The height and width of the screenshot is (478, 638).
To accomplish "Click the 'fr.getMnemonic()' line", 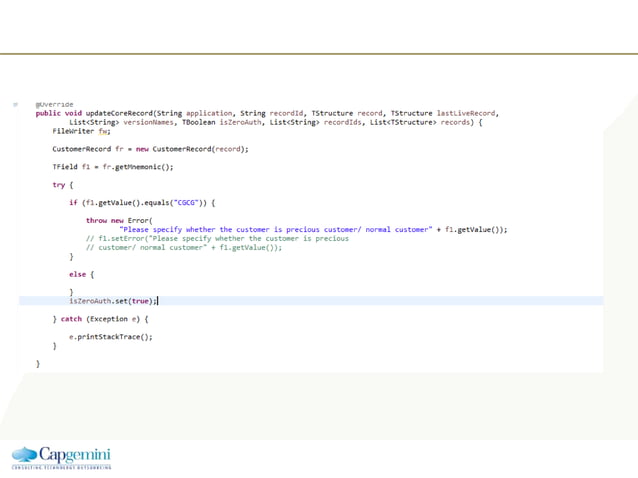I will [113, 167].
